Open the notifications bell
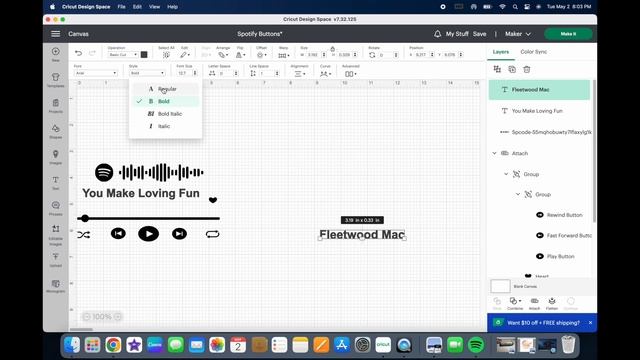The width and height of the screenshot is (640, 360). click(x=437, y=34)
